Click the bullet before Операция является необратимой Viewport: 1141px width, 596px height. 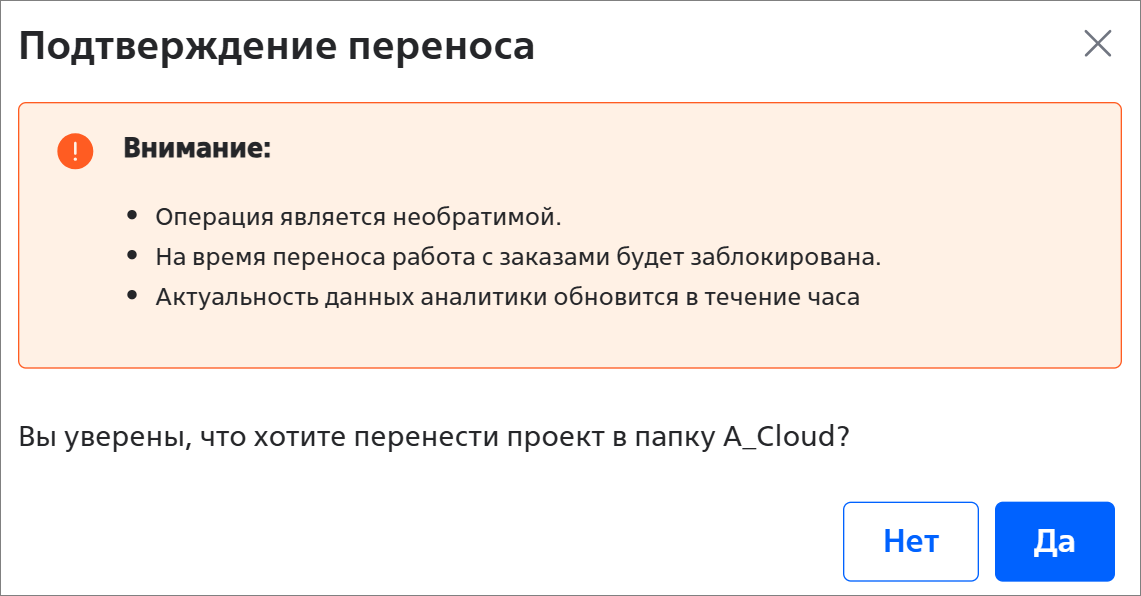pyautogui.click(x=132, y=215)
